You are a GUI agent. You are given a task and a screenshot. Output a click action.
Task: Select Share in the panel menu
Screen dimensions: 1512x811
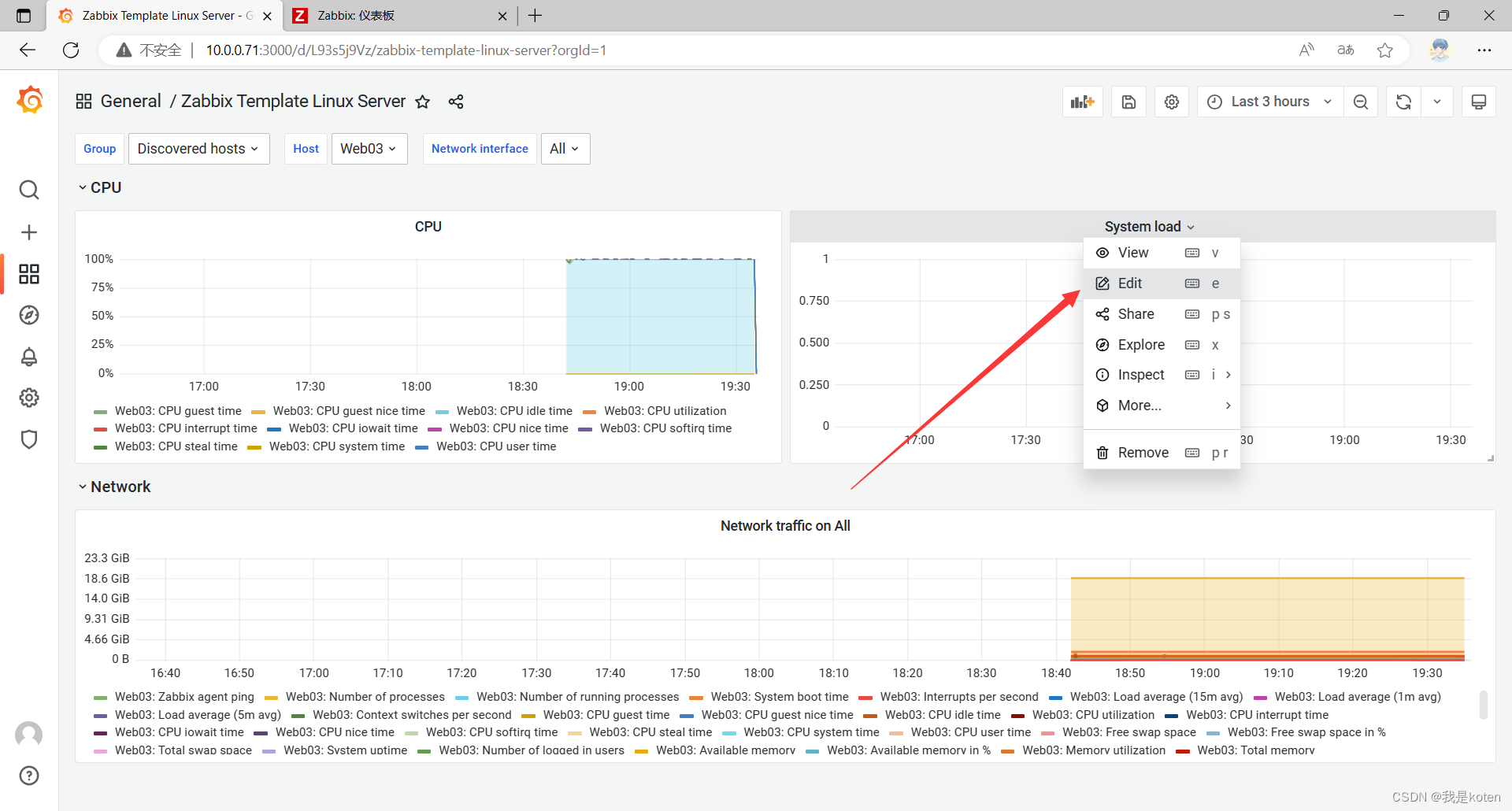coord(1162,314)
